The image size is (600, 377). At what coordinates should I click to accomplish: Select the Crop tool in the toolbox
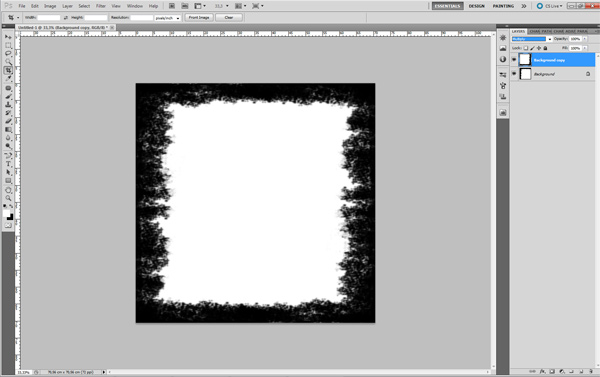click(x=8, y=70)
